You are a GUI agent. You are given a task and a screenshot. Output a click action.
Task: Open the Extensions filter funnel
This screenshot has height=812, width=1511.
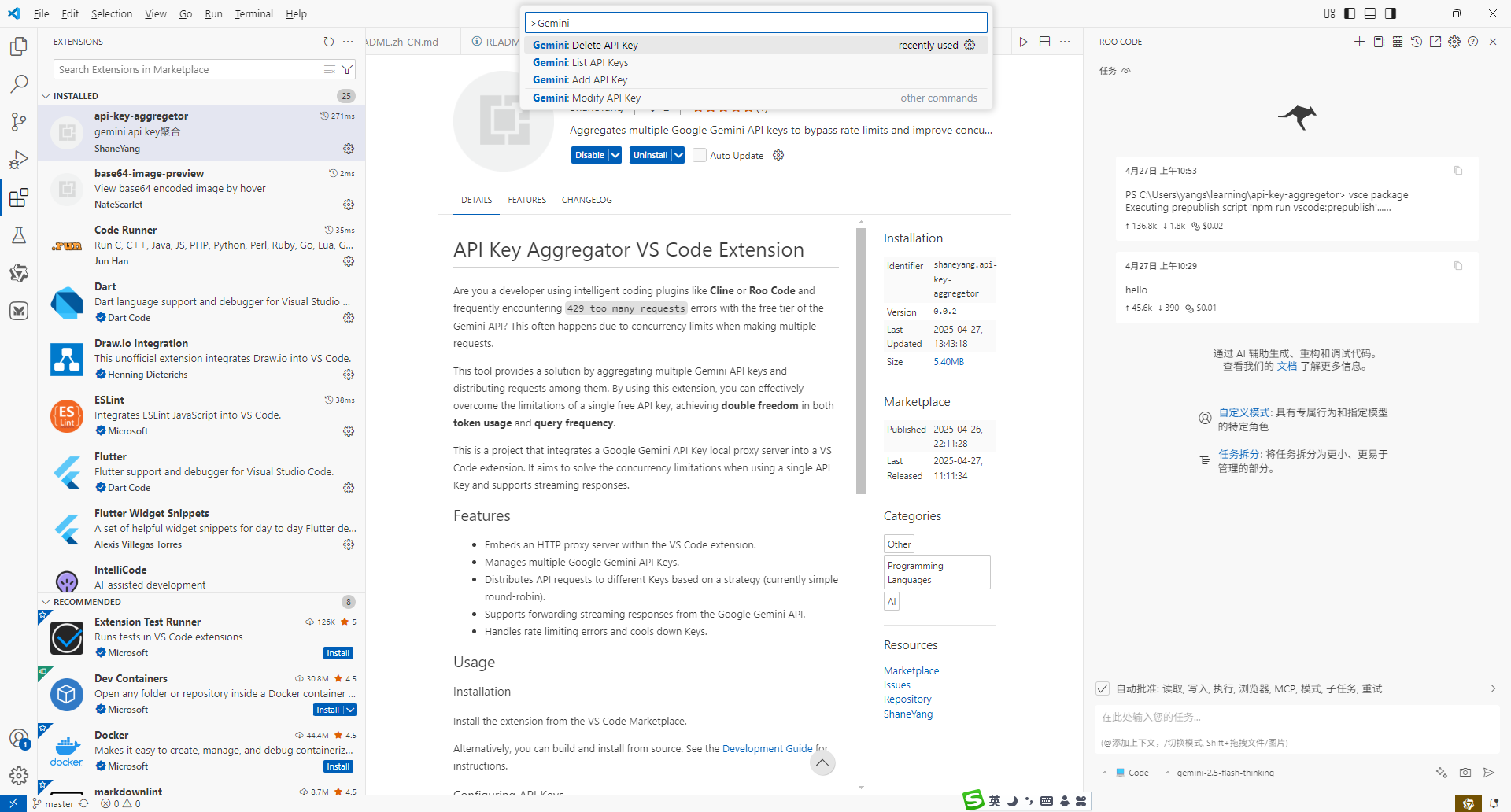(347, 69)
